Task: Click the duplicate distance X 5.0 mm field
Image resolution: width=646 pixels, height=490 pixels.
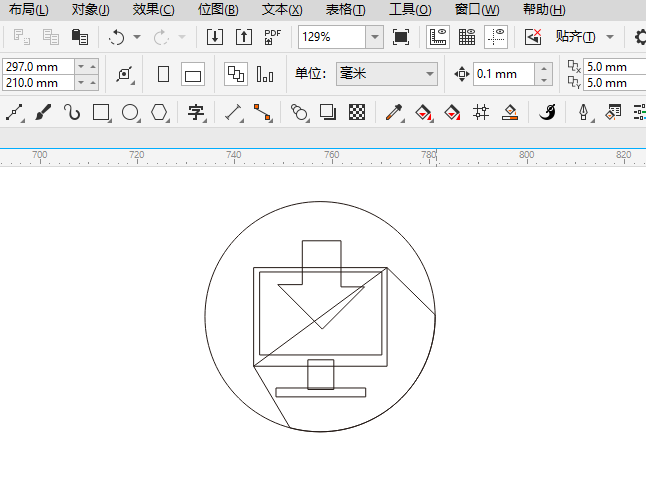Action: (x=616, y=66)
